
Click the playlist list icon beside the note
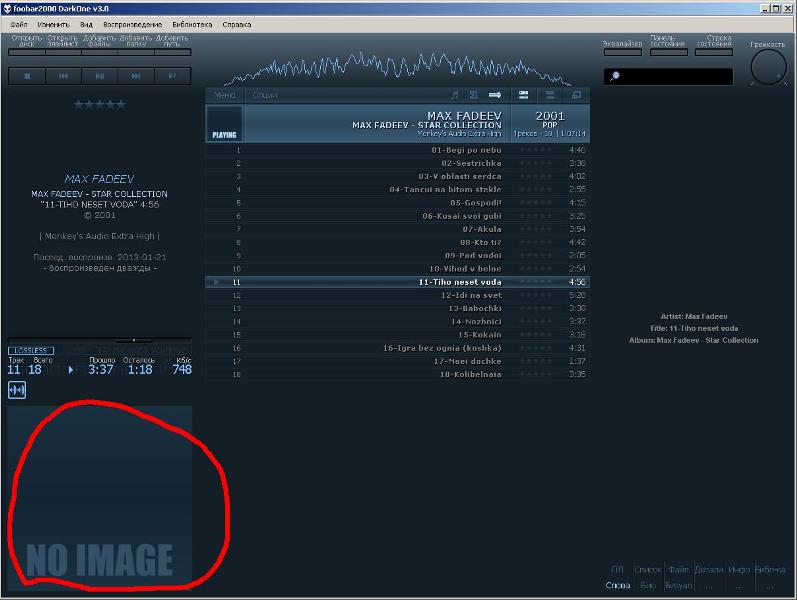pyautogui.click(x=473, y=95)
